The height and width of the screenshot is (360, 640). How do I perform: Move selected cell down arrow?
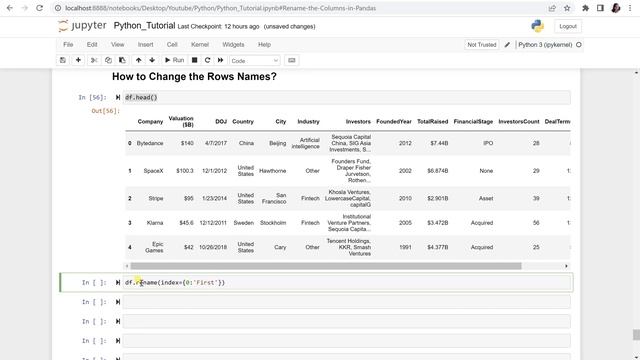coord(152,60)
